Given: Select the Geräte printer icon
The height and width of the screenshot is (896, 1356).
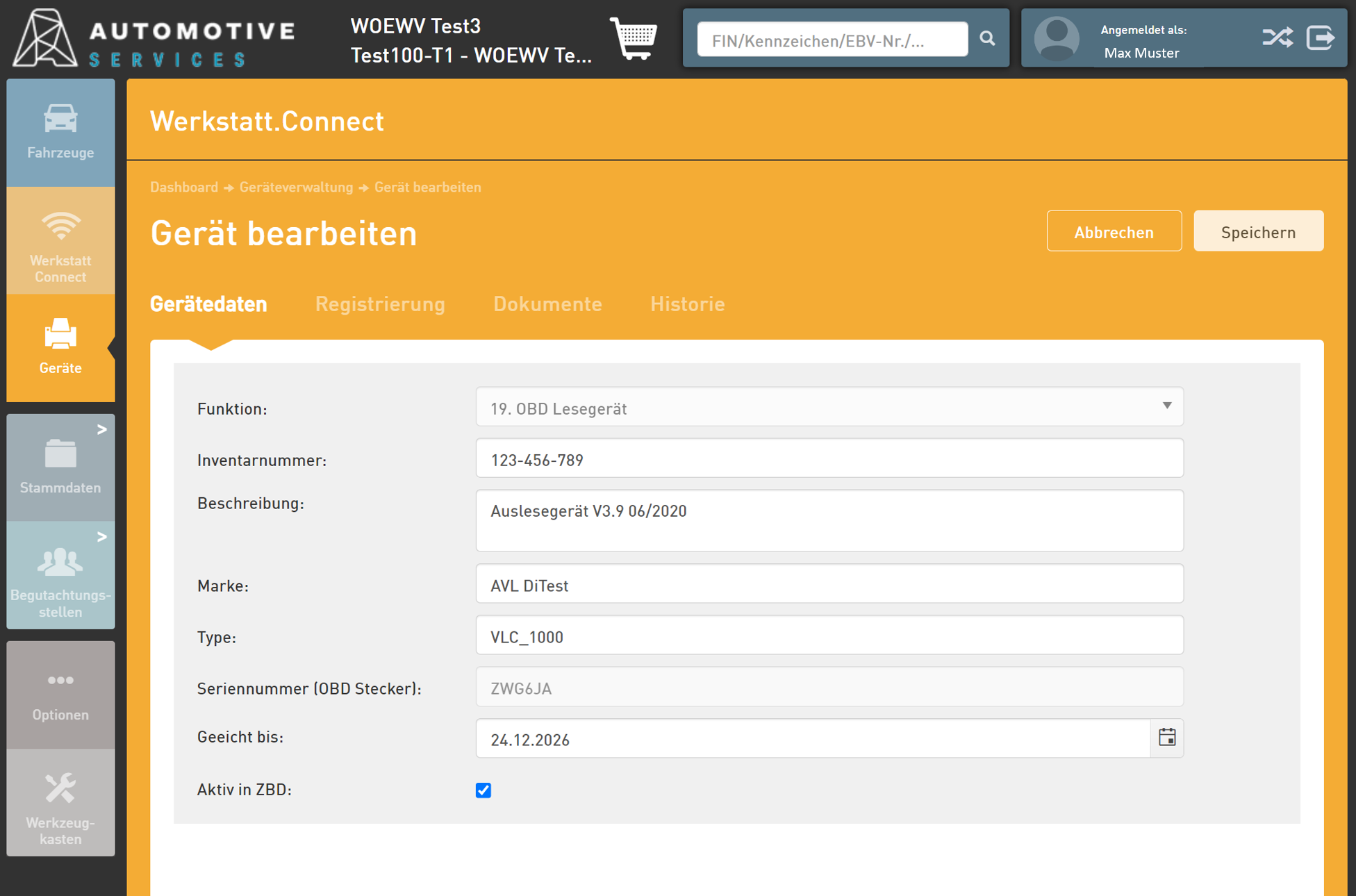Looking at the screenshot, I should [60, 335].
